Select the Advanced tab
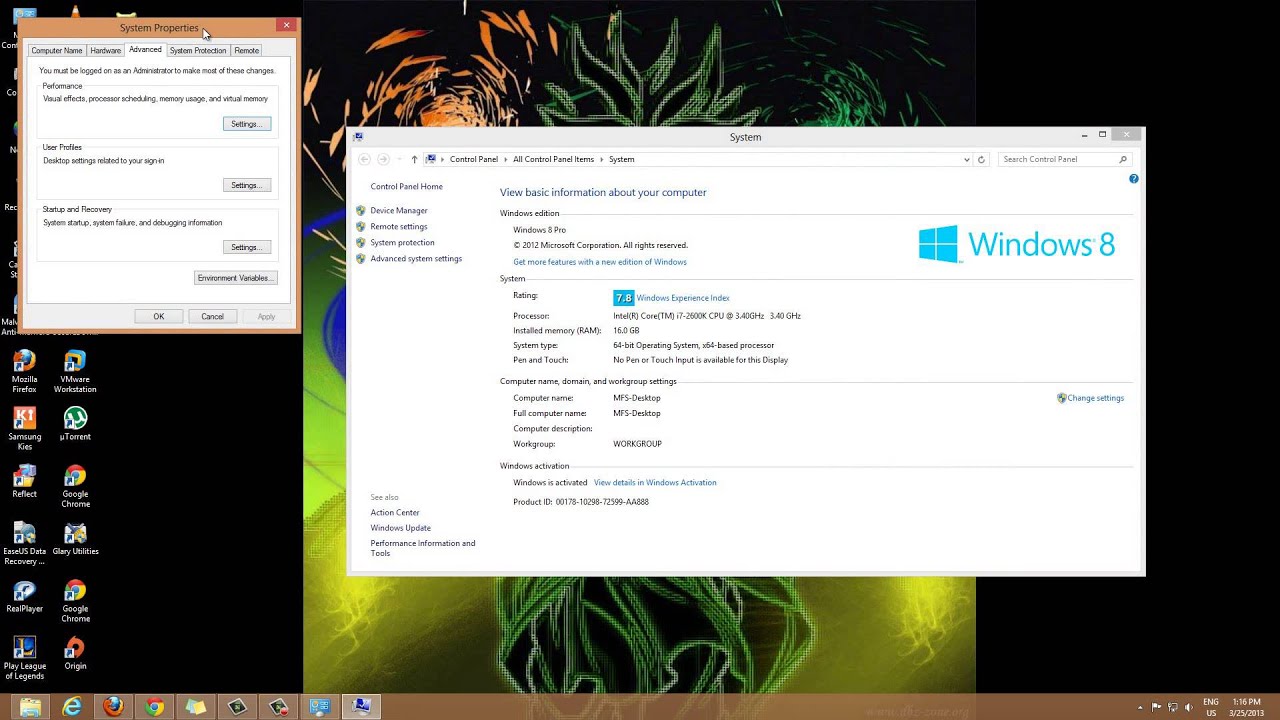 [x=145, y=49]
